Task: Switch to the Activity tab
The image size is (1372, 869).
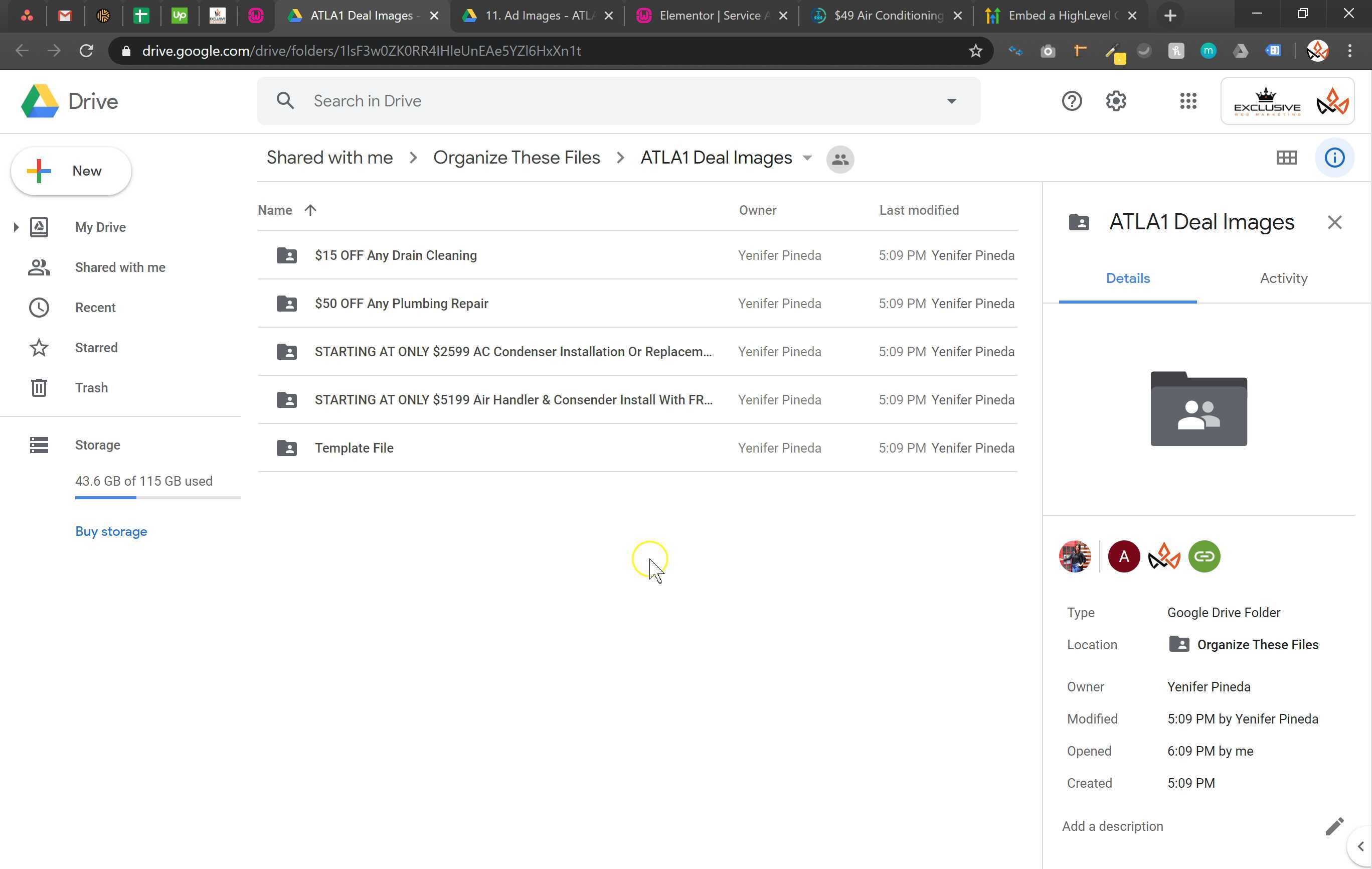Action: [x=1283, y=278]
